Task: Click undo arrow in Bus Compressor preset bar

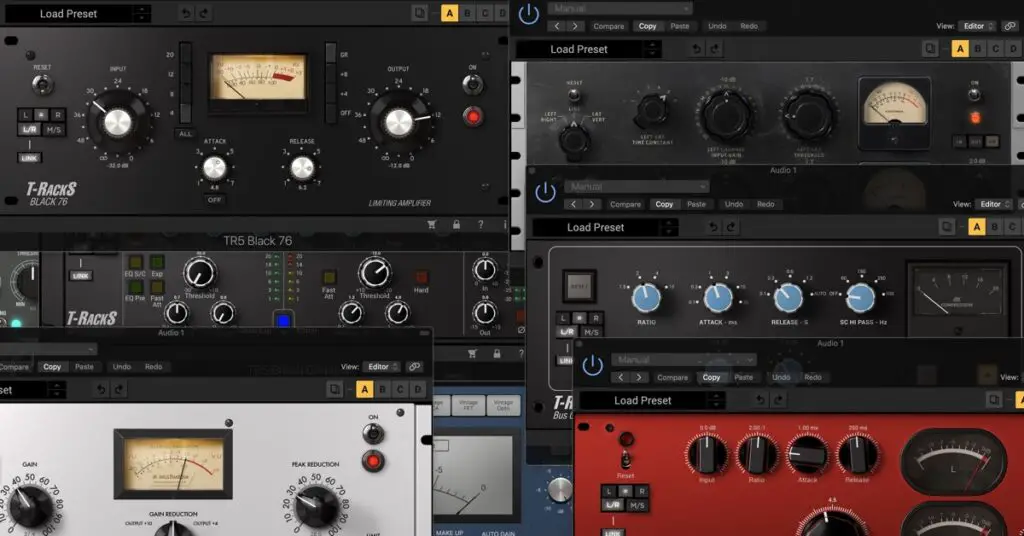Action: 713,227
